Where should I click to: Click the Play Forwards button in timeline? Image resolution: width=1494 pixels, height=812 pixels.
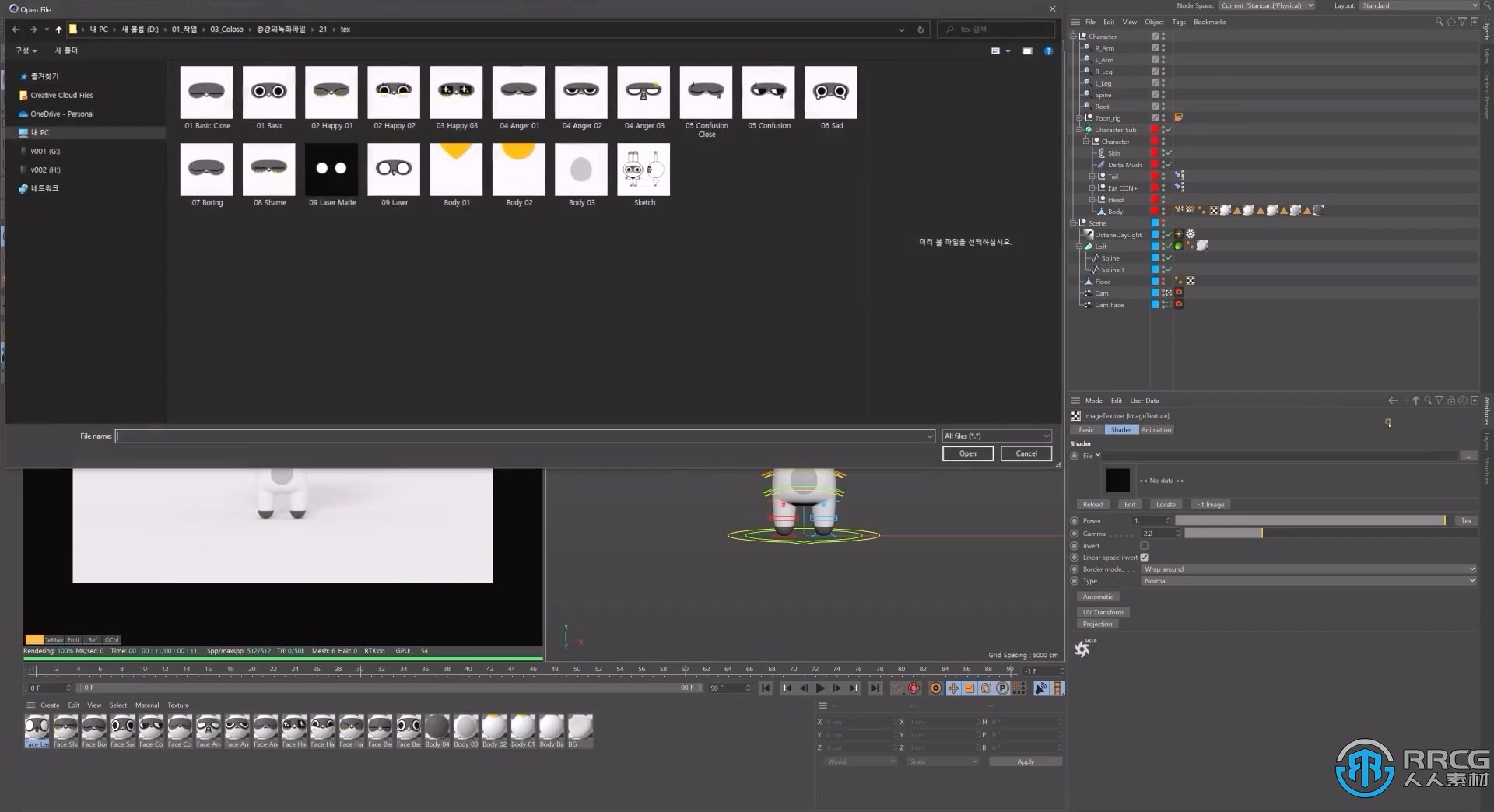820,688
